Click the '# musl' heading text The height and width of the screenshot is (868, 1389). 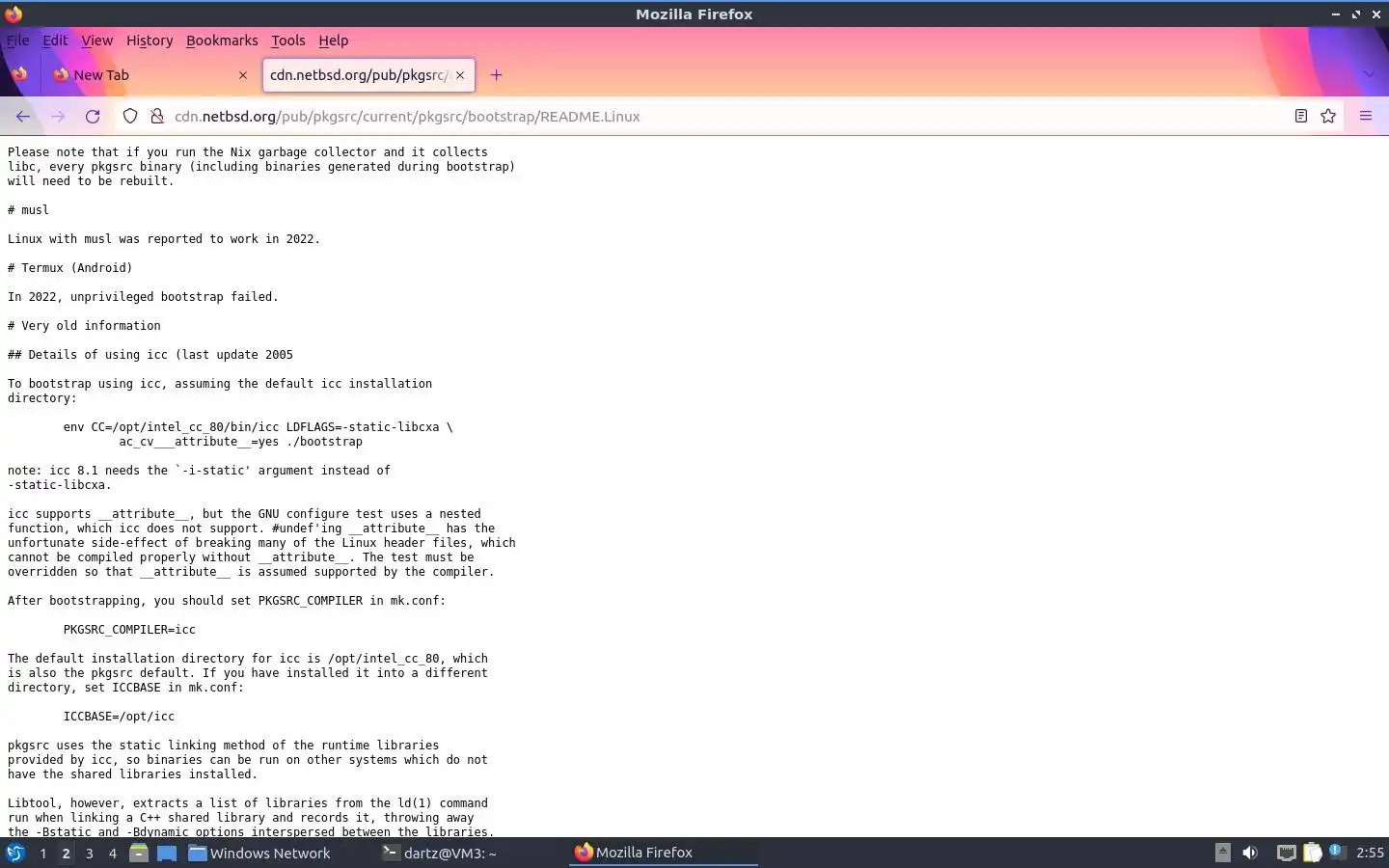[x=28, y=210]
